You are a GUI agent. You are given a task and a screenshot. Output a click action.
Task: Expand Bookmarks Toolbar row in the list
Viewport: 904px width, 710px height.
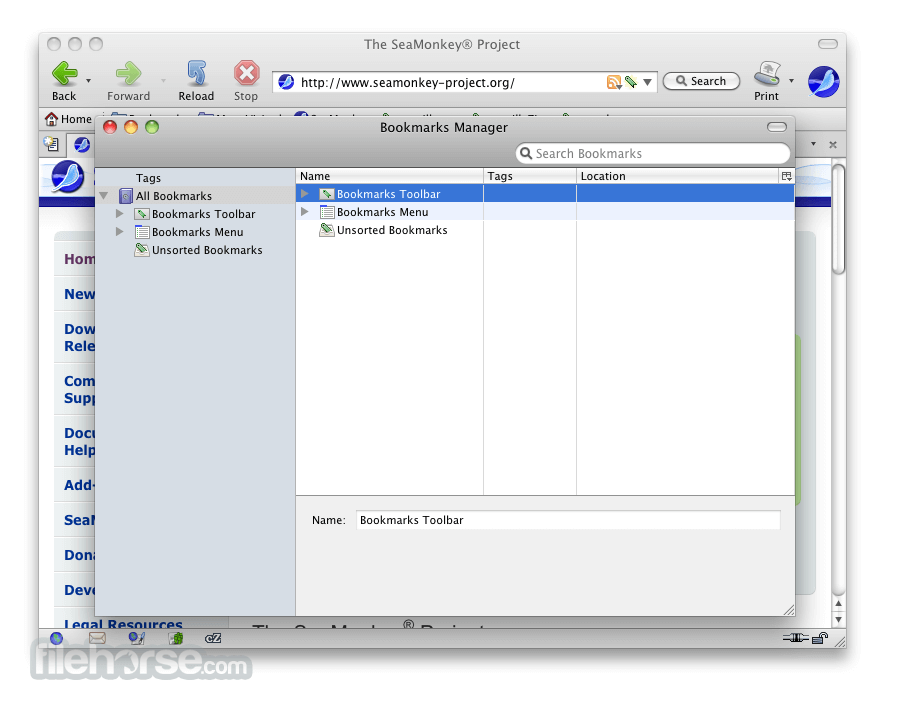305,194
